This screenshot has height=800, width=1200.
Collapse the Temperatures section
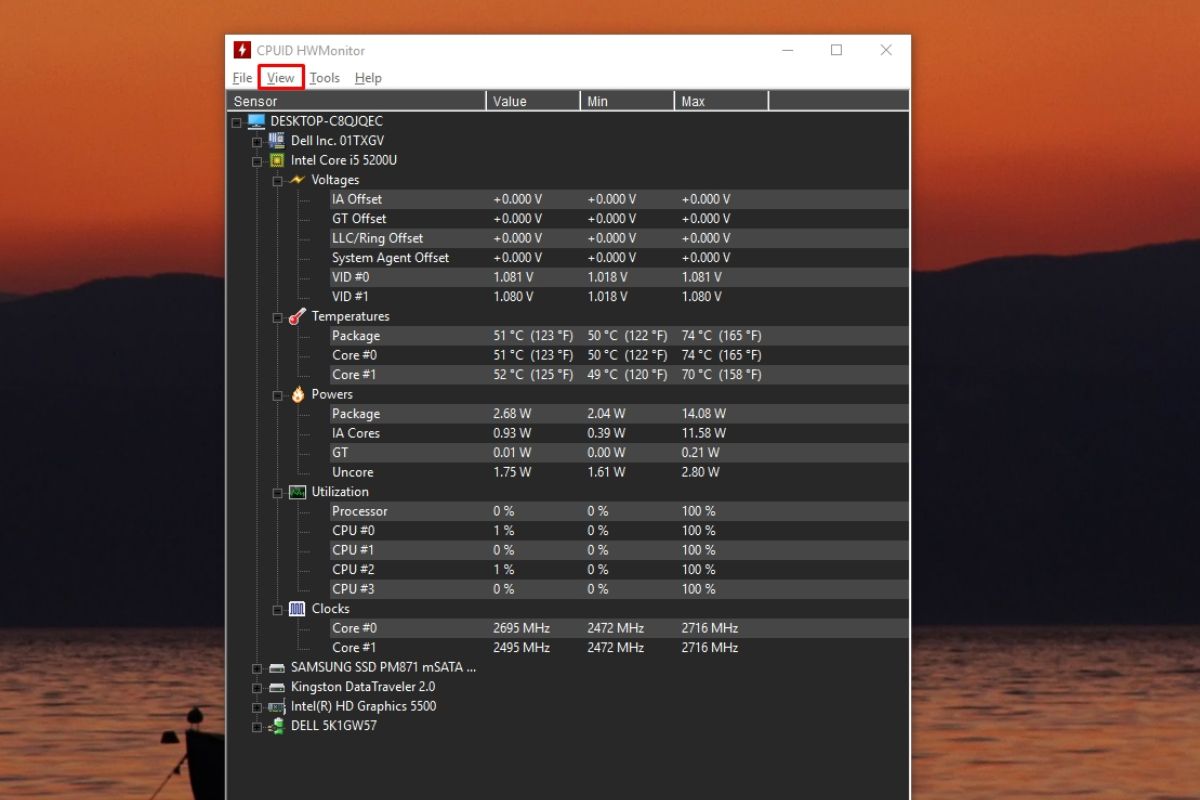(278, 317)
